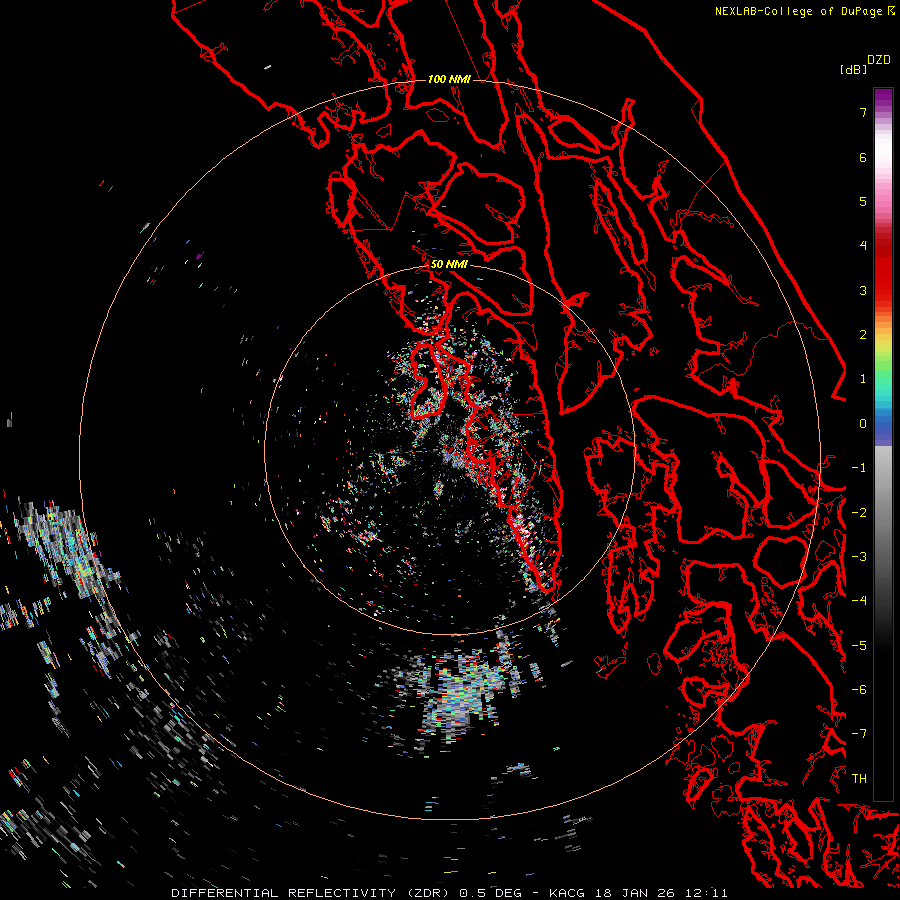900x900 pixels.
Task: Click the 2 value on the color scale
Action: 863,335
